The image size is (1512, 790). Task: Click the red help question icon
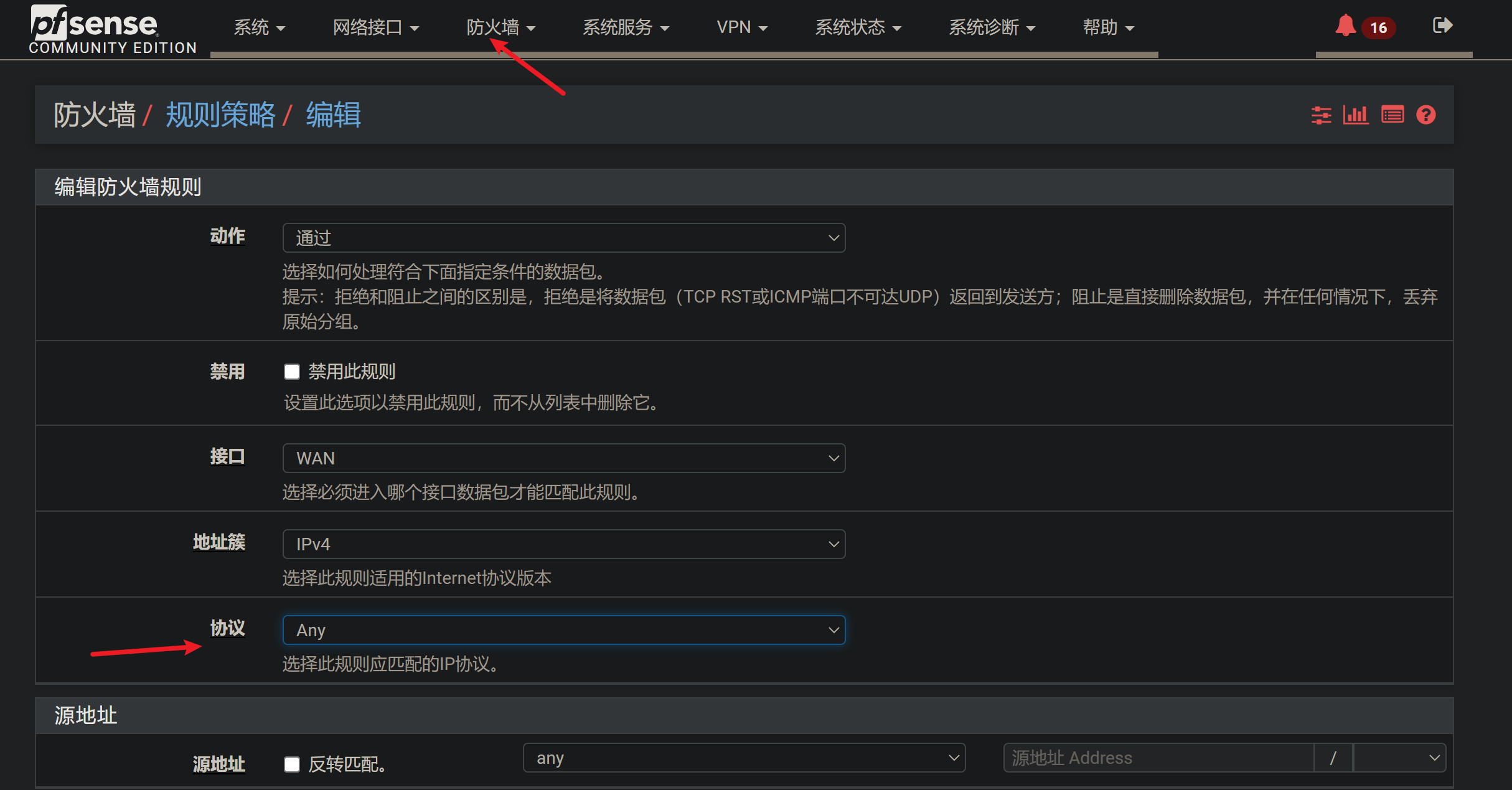(1425, 115)
